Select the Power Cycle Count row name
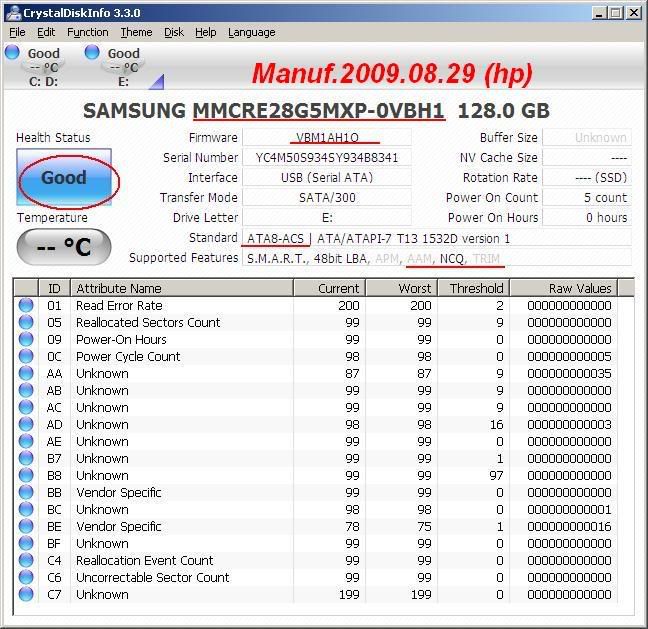This screenshot has height=629, width=648. point(128,356)
